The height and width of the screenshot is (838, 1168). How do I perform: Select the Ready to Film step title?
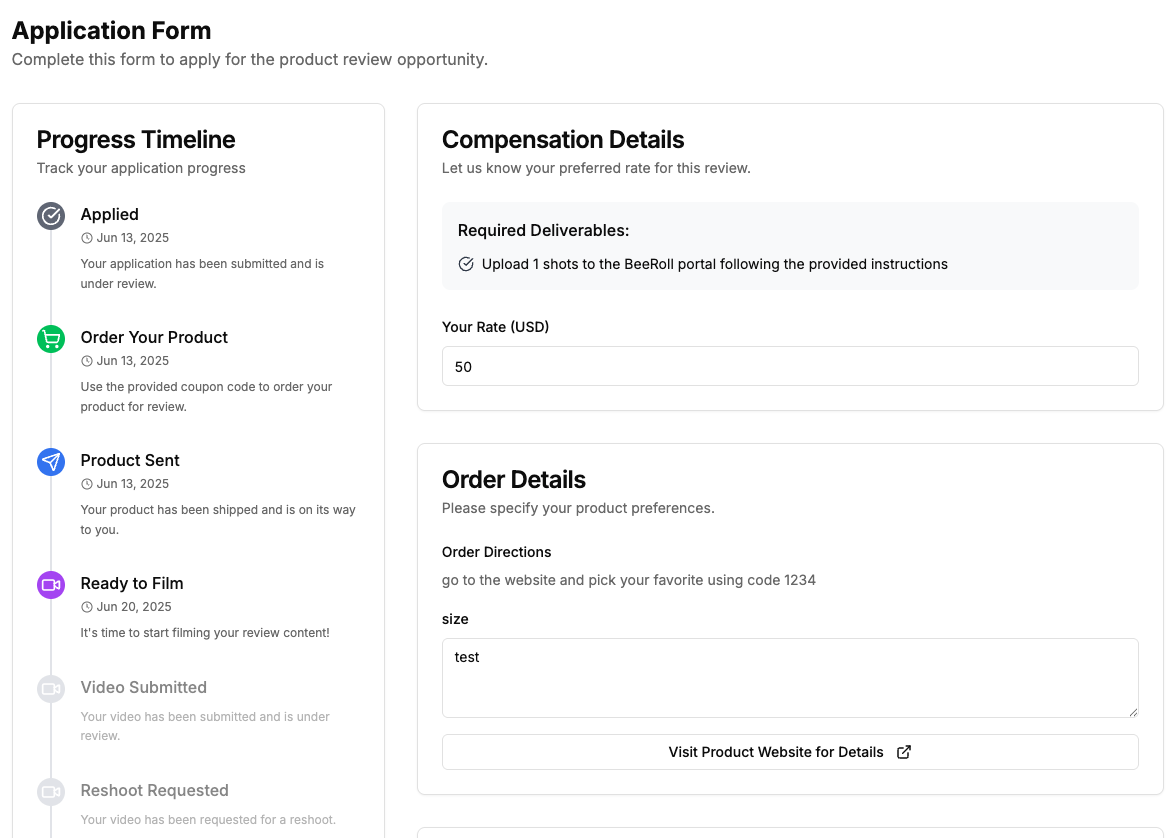click(132, 583)
